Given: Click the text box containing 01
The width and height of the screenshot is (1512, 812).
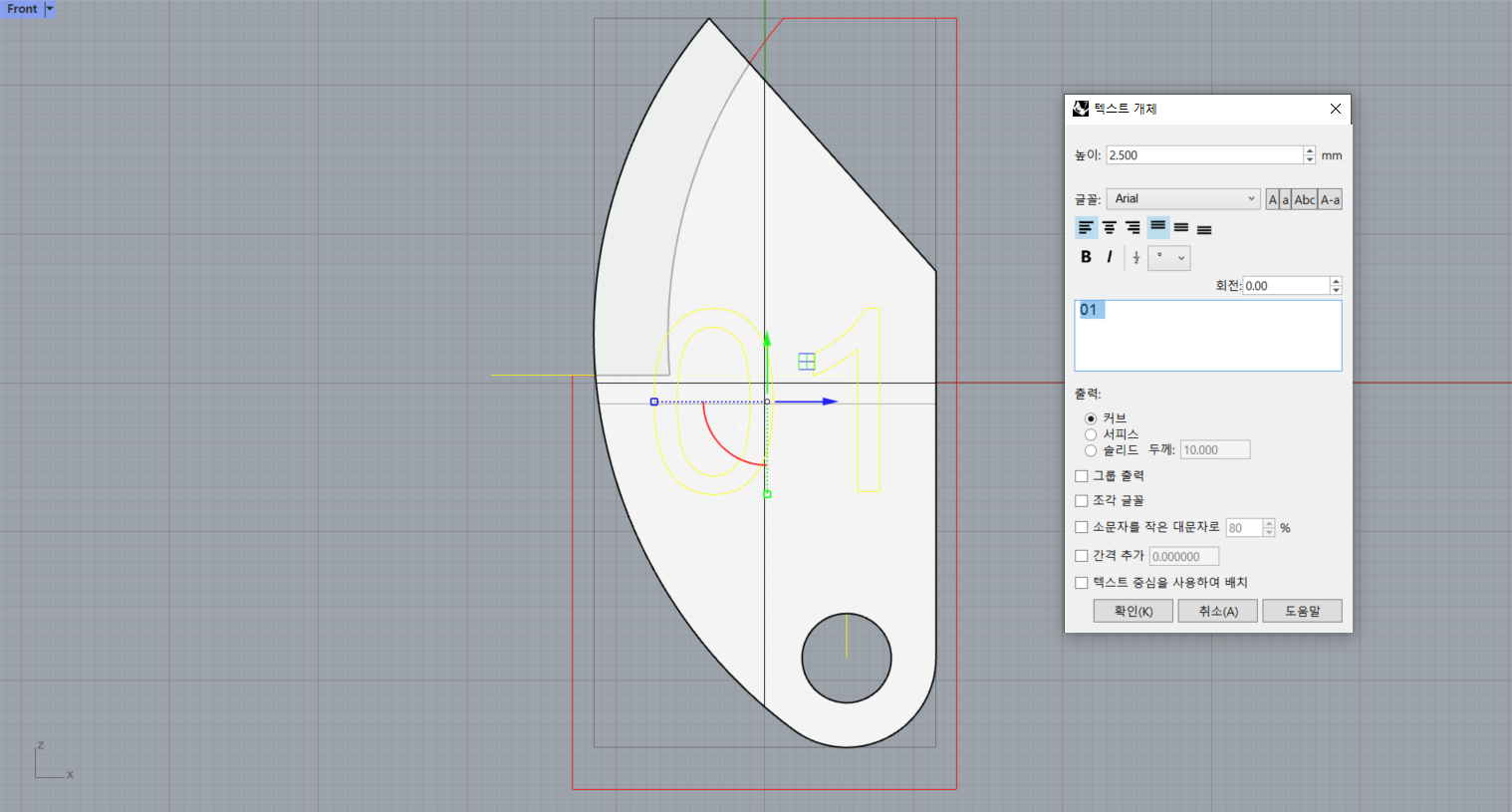Looking at the screenshot, I should coord(1208,336).
